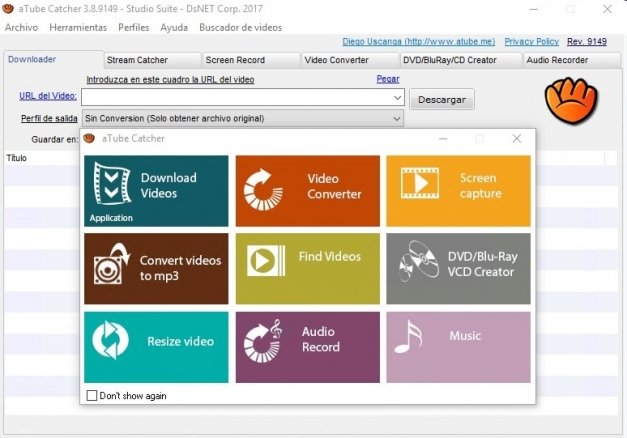Click the Descargar button
Viewport: 627px width, 438px height.
(442, 99)
